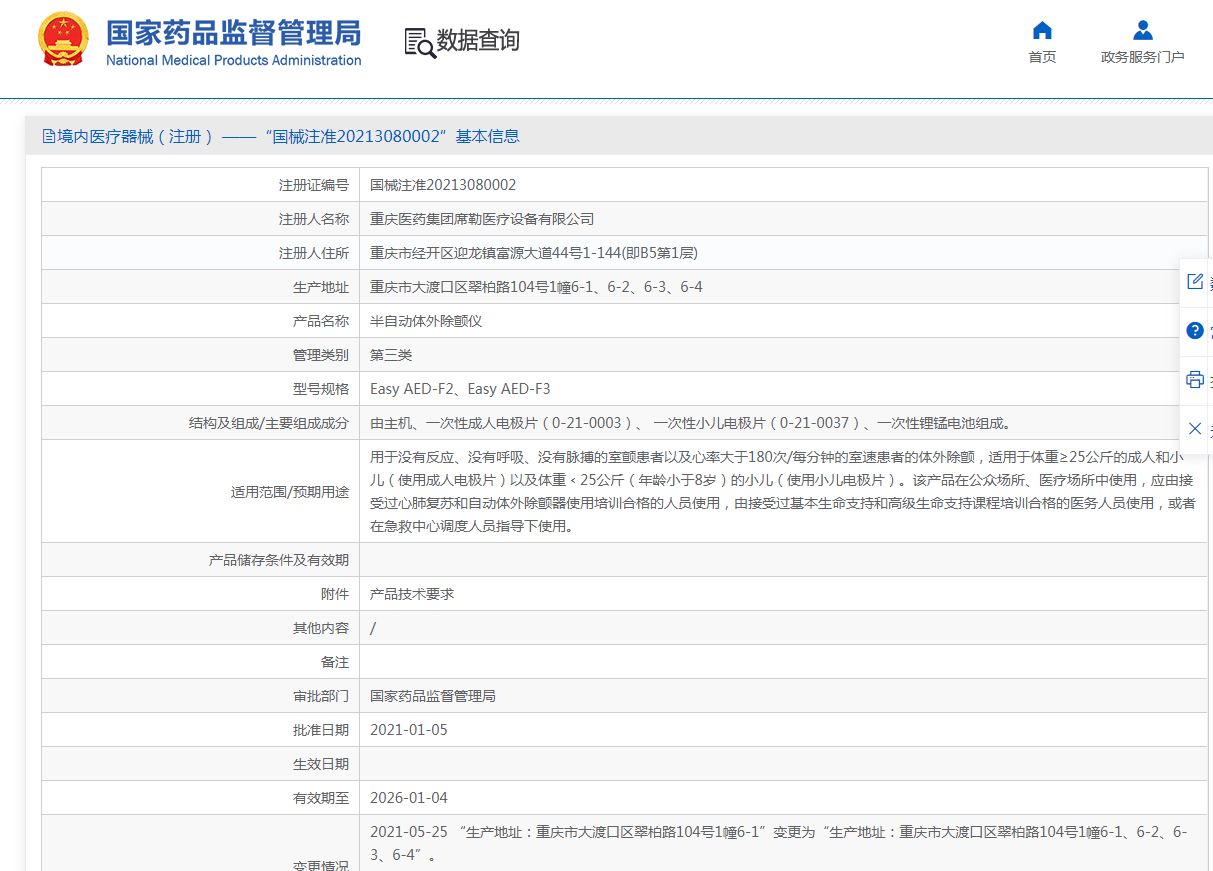
Task: Click the print icon in side toolbar
Action: pyautogui.click(x=1195, y=379)
